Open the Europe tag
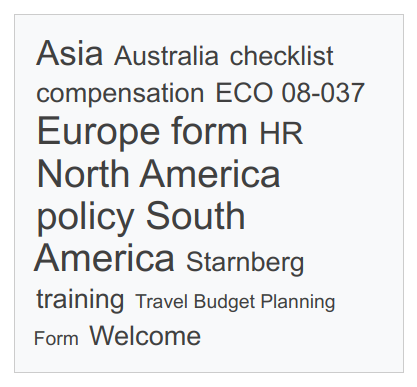 99,132
